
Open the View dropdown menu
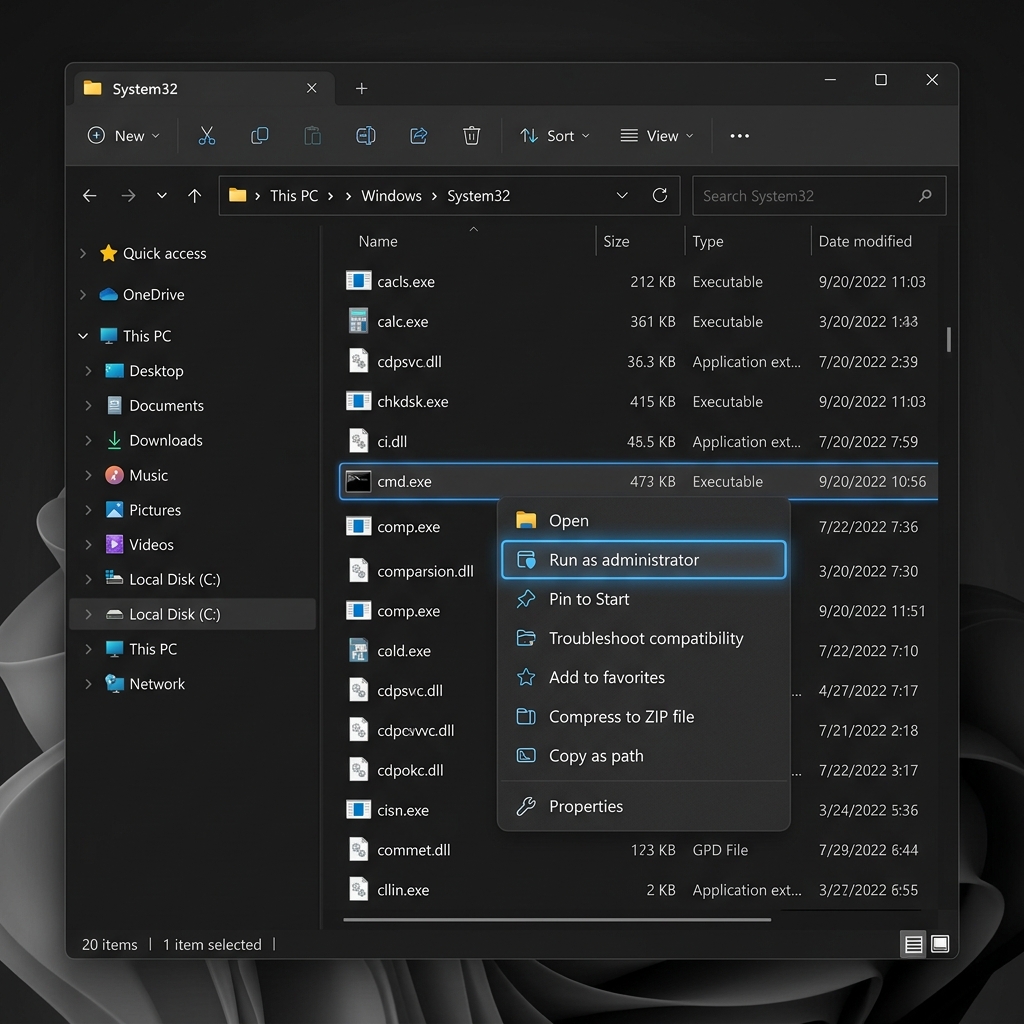pos(656,136)
